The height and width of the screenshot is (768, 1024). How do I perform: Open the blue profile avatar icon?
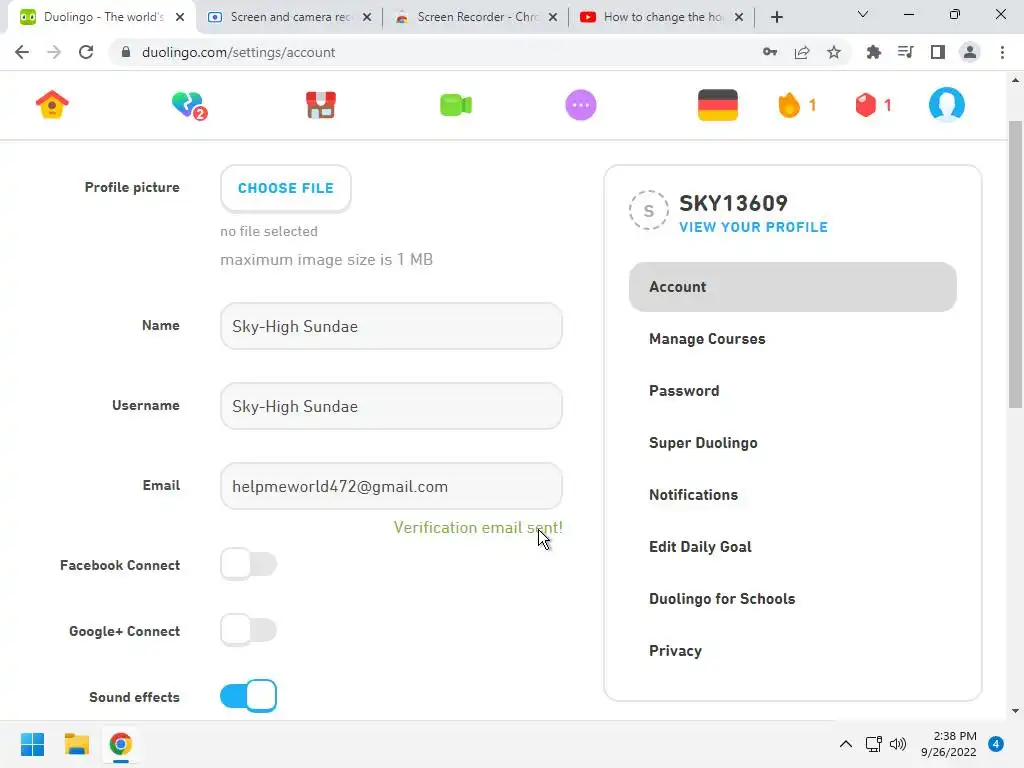(x=946, y=104)
